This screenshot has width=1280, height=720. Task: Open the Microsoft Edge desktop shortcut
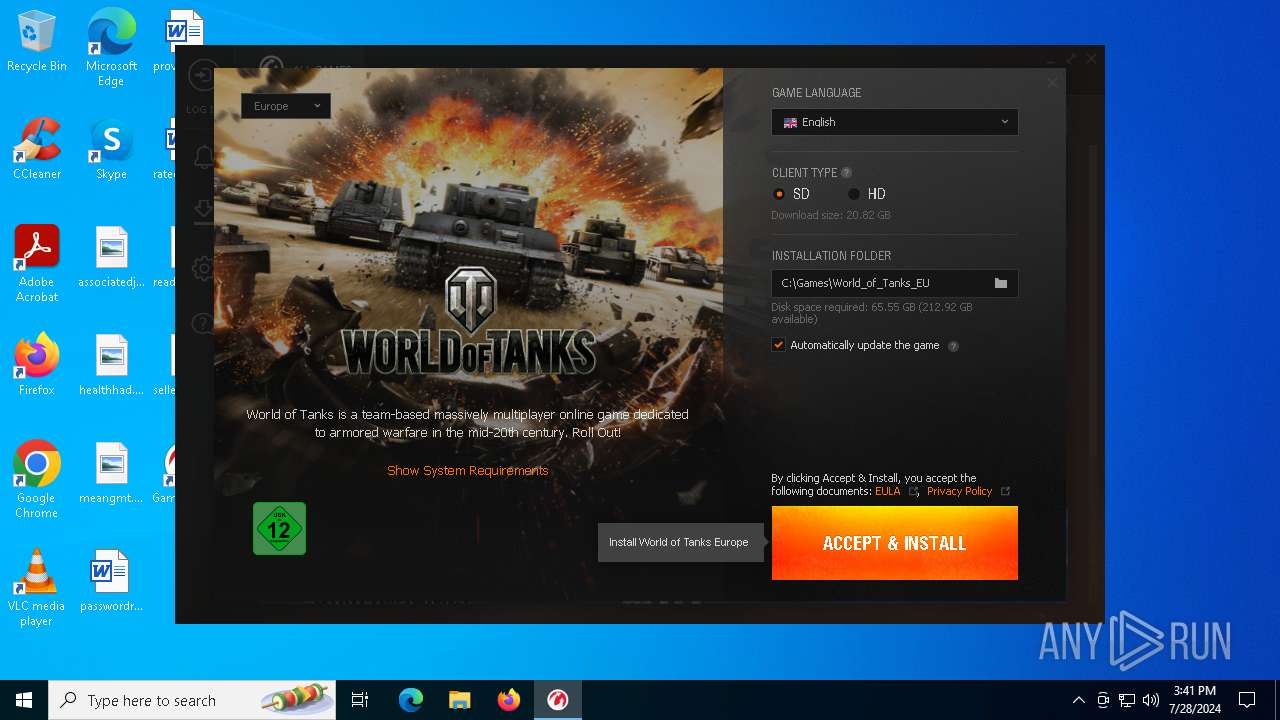(111, 48)
